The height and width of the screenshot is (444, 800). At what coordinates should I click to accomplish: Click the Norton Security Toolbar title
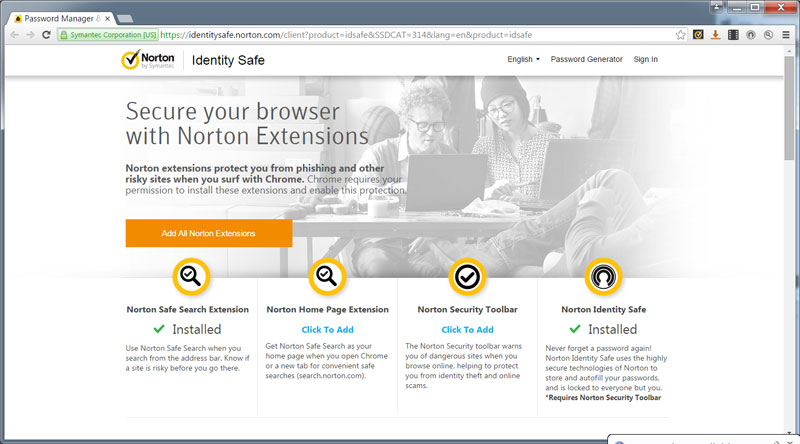(467, 309)
